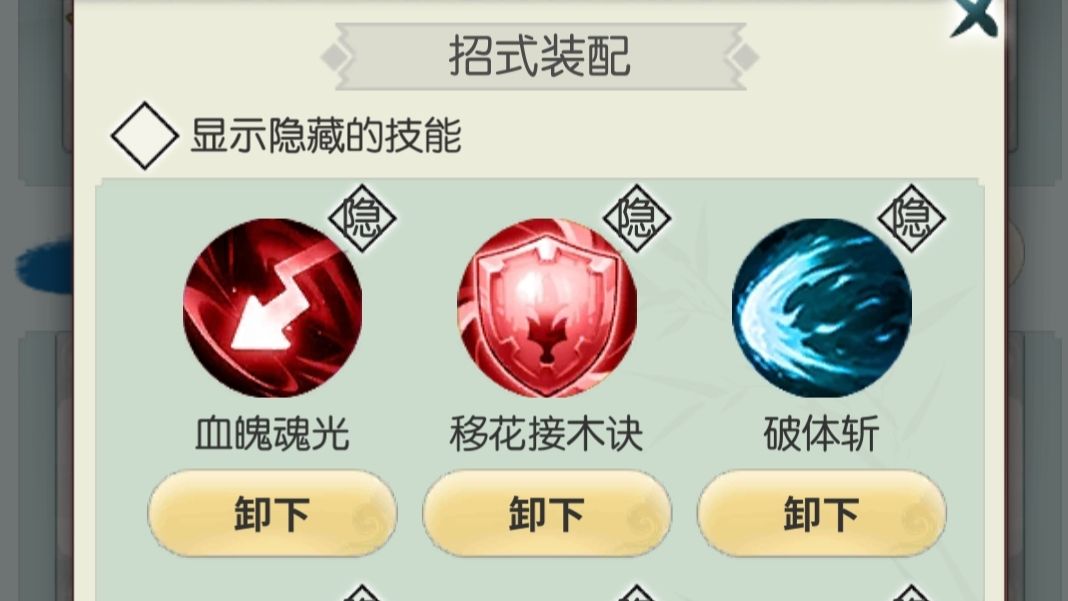Unequip 血魄魂光 with its 卸下 button
Image resolution: width=1068 pixels, height=601 pixels.
(x=272, y=513)
